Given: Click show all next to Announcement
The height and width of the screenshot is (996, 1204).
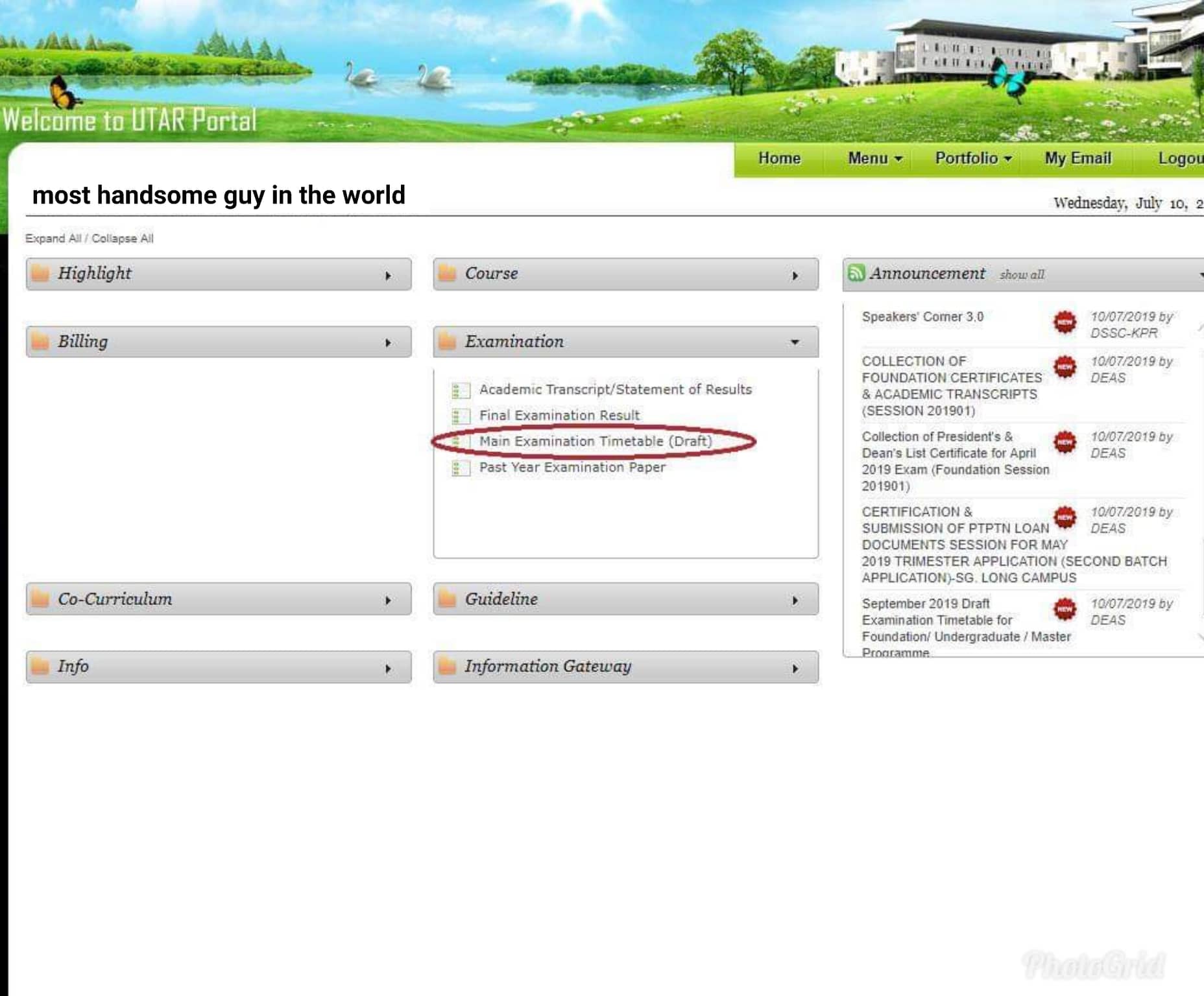Looking at the screenshot, I should point(1022,274).
